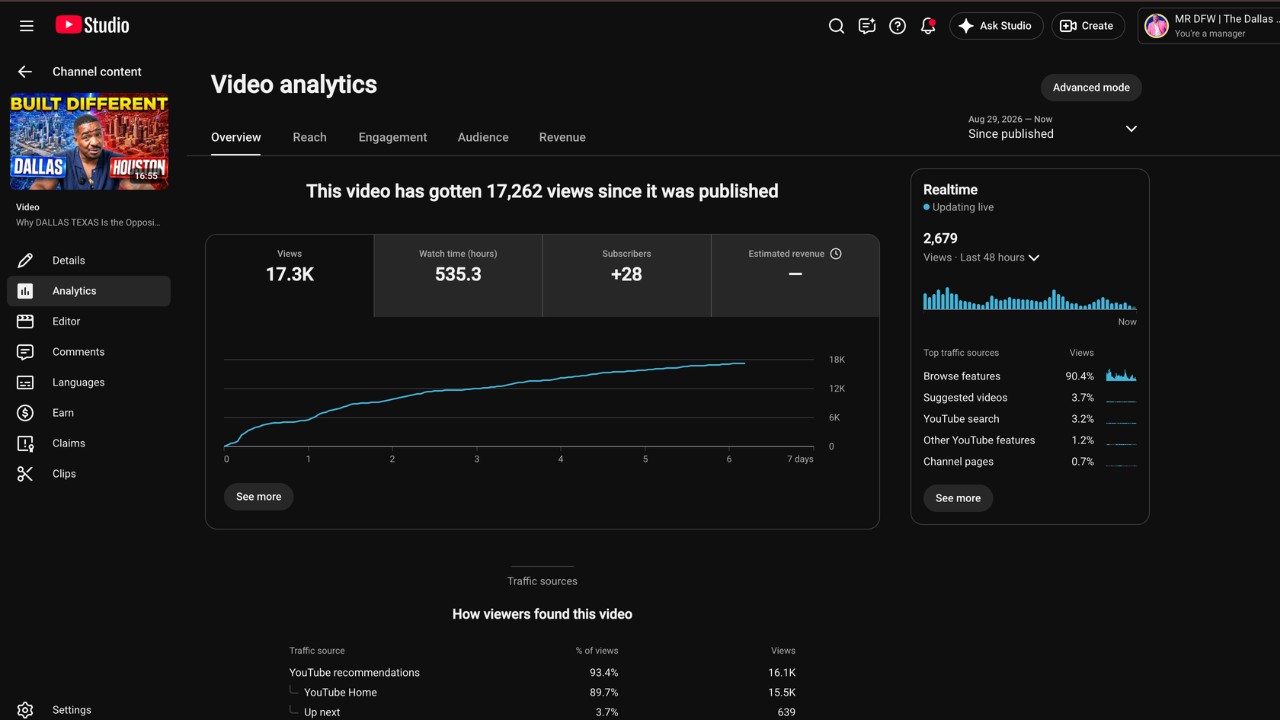
Task: Click the Built Different video thumbnail
Action: tap(89, 141)
